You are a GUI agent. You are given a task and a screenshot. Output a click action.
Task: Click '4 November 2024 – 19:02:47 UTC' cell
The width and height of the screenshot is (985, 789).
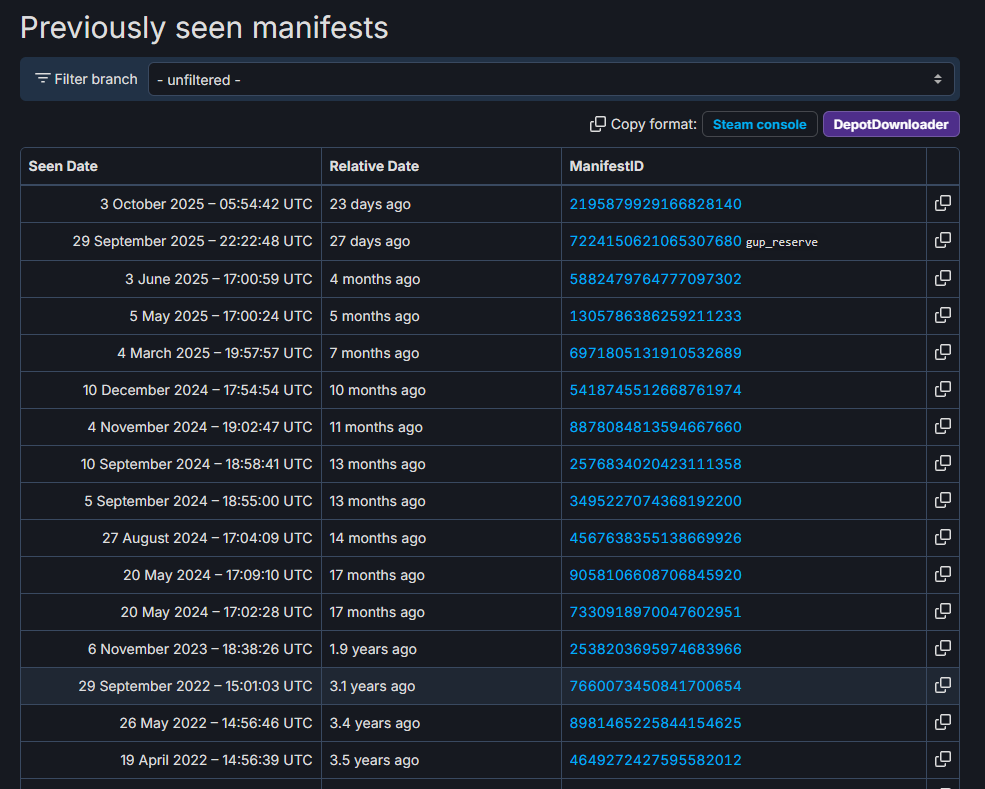pos(171,427)
